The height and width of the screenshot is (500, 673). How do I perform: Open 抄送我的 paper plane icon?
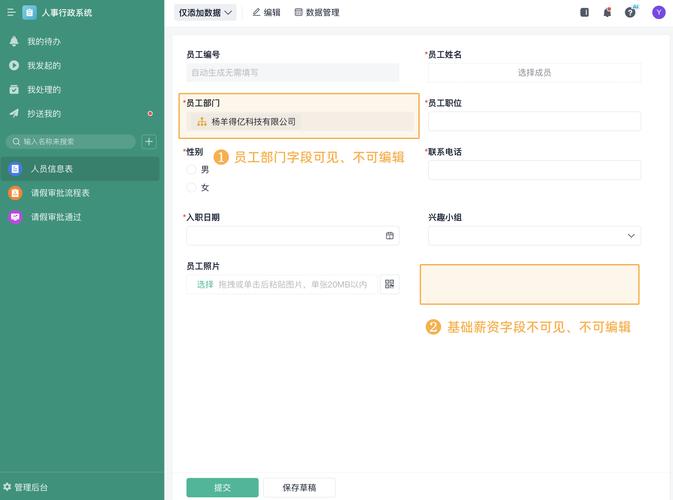tap(14, 113)
